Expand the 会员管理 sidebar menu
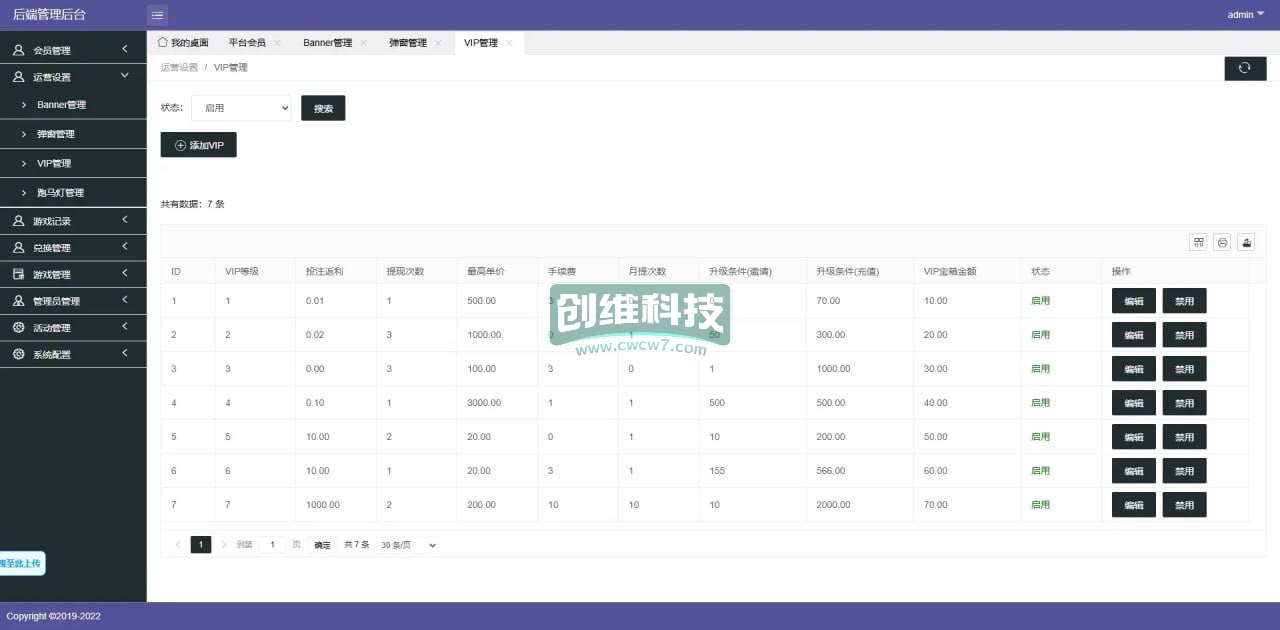 pyautogui.click(x=73, y=50)
